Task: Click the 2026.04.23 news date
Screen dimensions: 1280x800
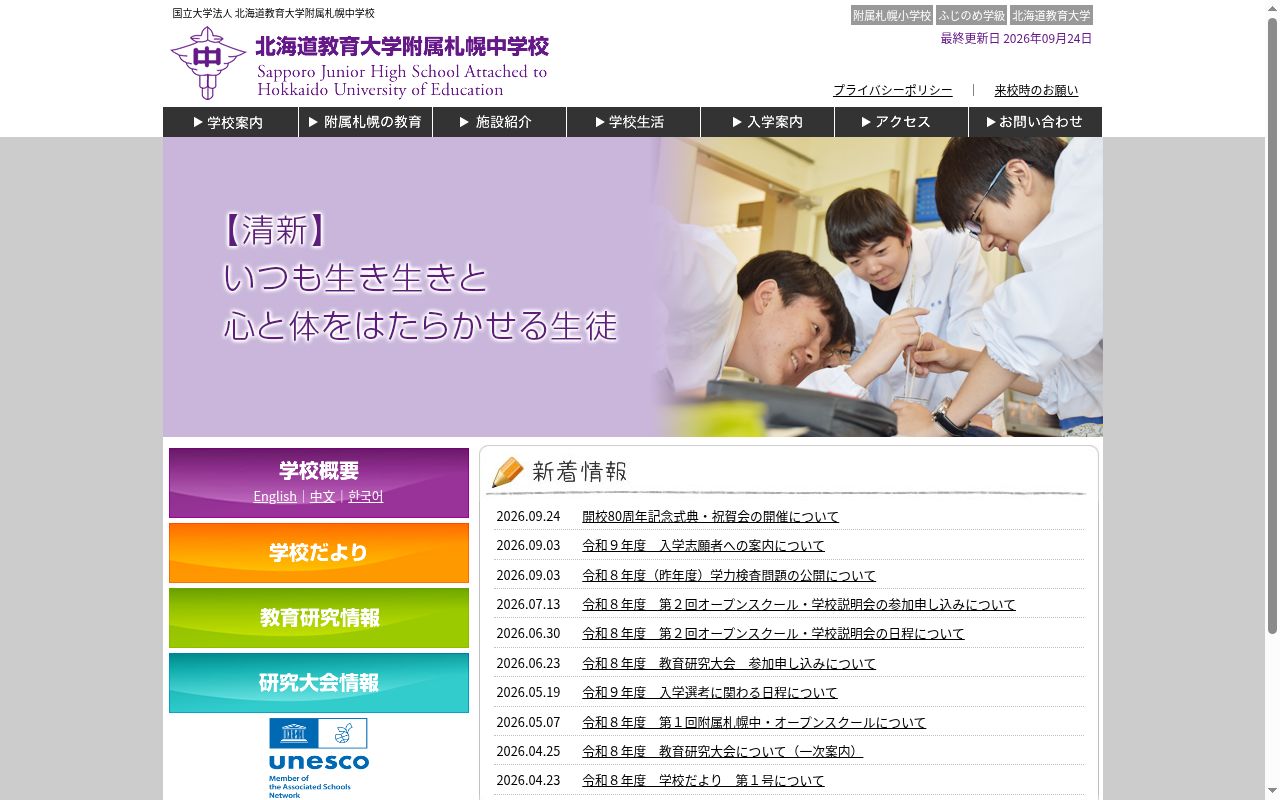Action: (528, 780)
